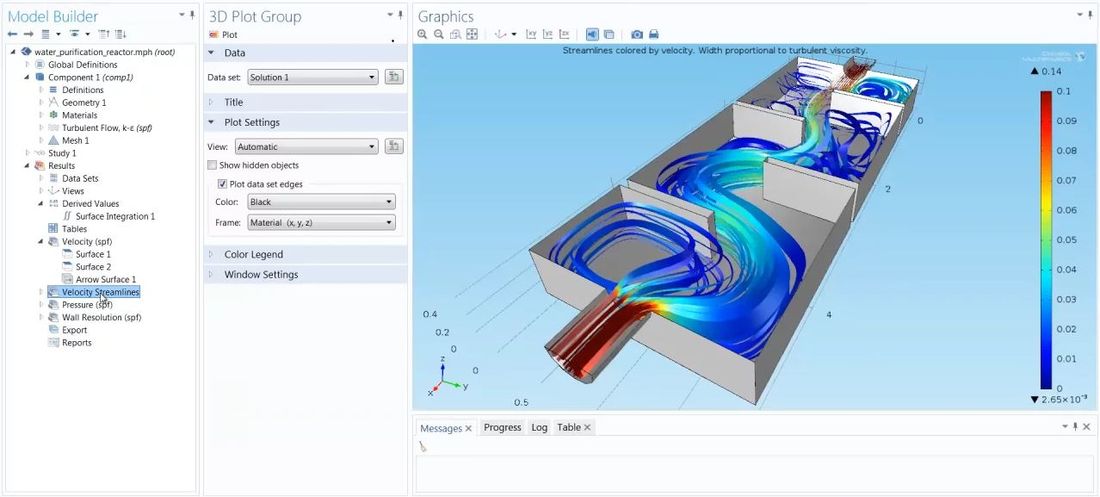Expand the Study 1 tree node arrow
The width and height of the screenshot is (1100, 497).
coord(27,153)
